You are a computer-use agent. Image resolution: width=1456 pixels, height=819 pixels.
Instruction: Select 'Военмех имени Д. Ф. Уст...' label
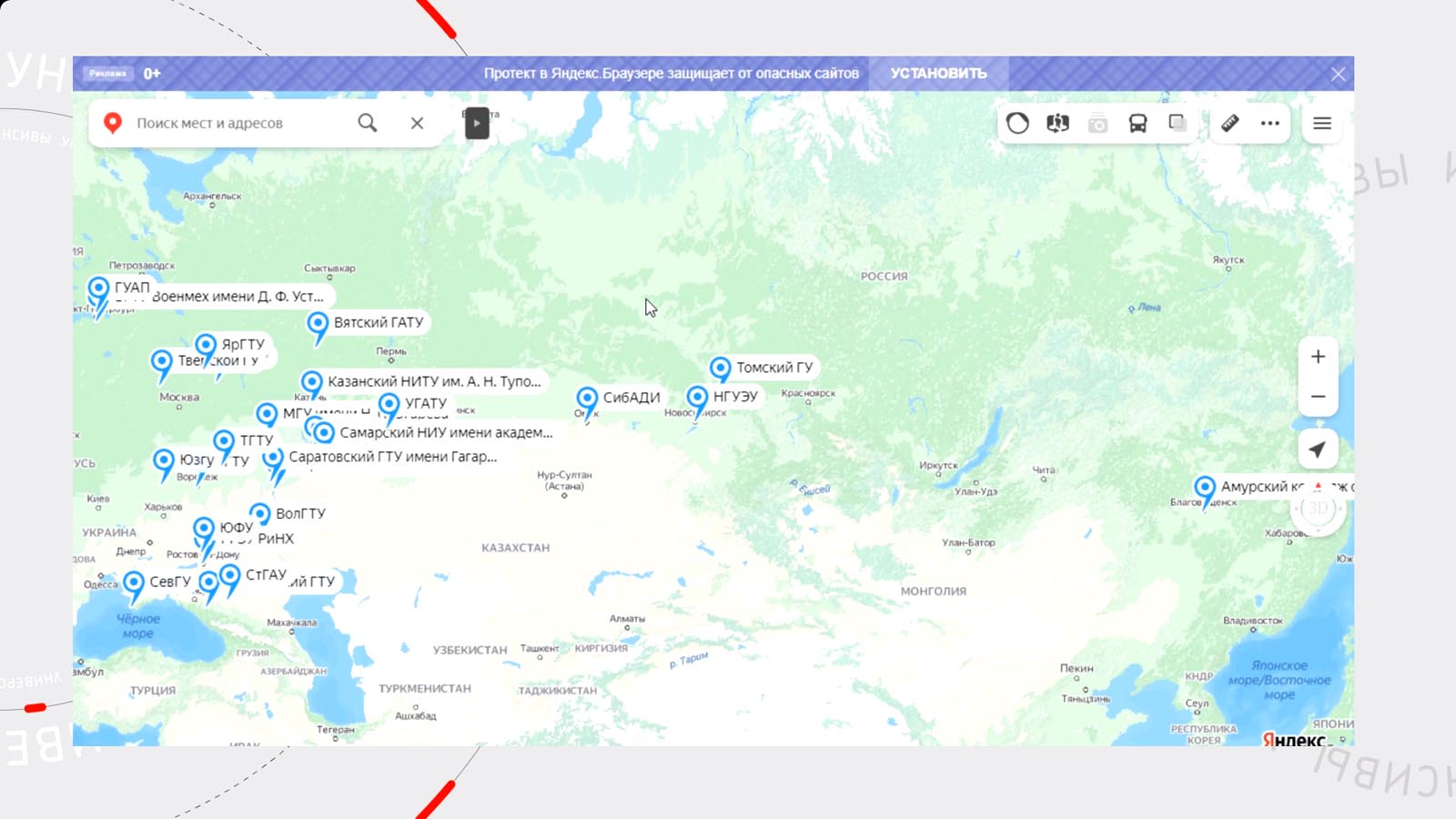(x=238, y=297)
